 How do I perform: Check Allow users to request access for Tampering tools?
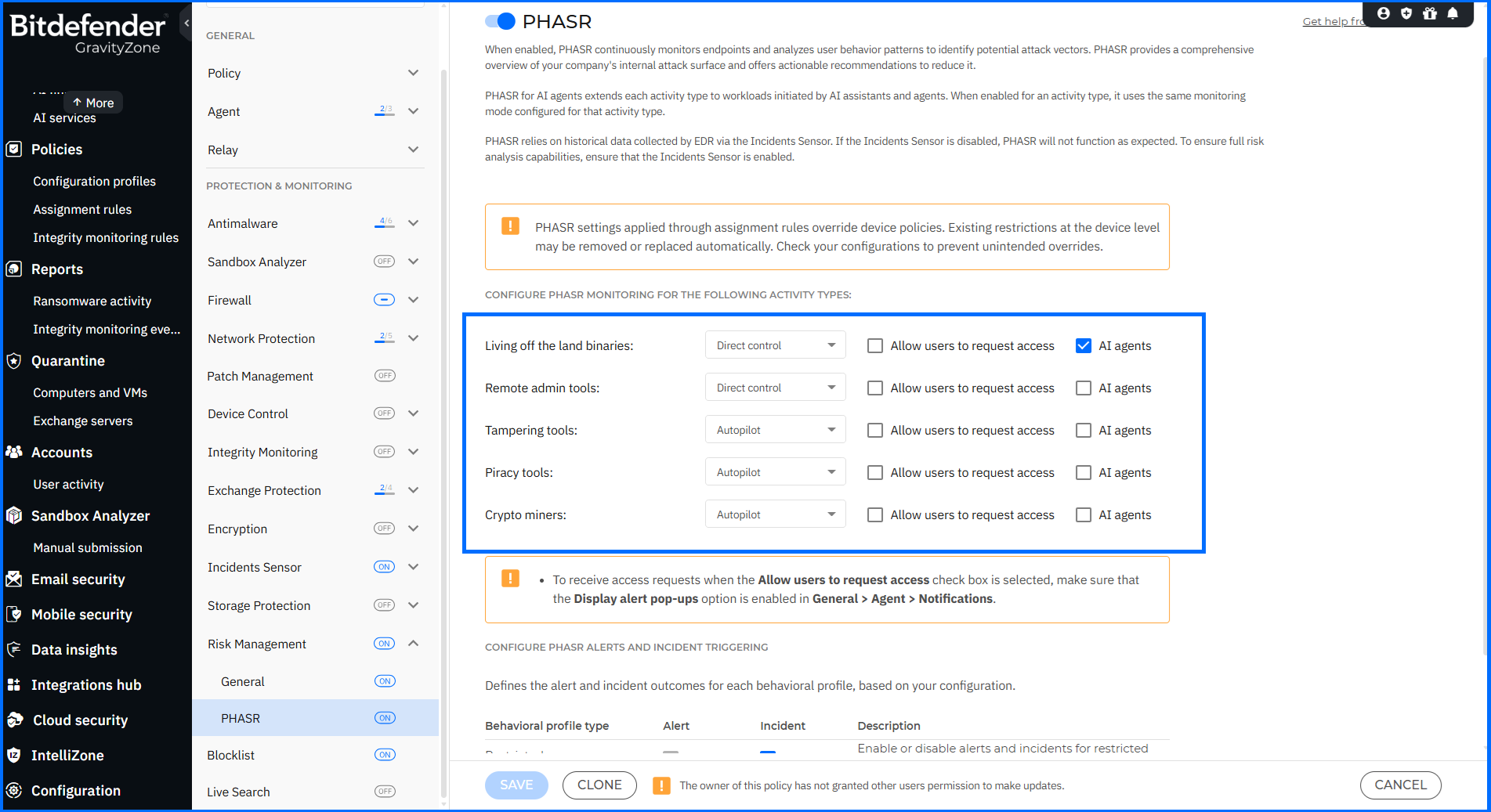[875, 430]
